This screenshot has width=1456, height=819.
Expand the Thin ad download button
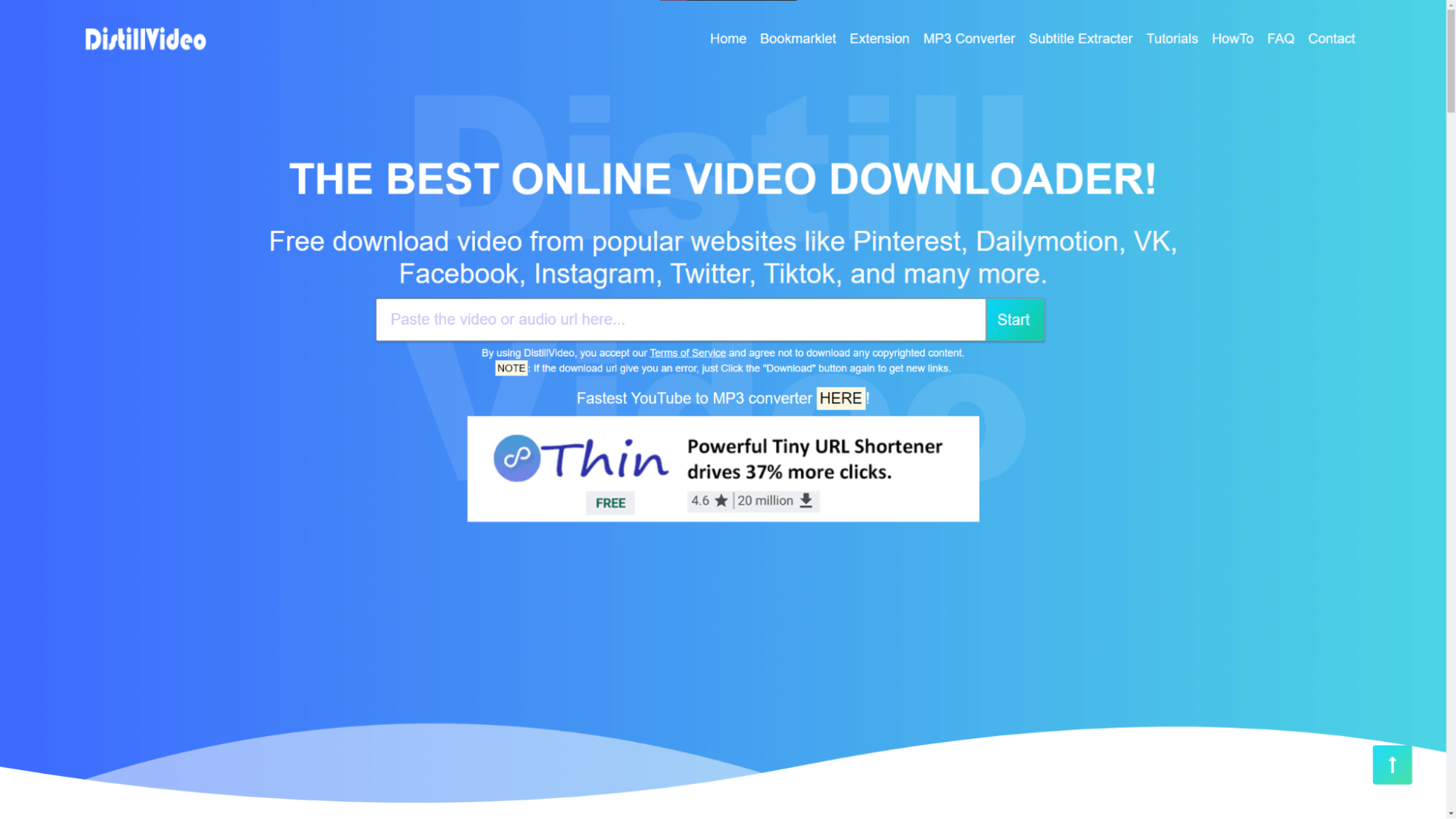(807, 500)
